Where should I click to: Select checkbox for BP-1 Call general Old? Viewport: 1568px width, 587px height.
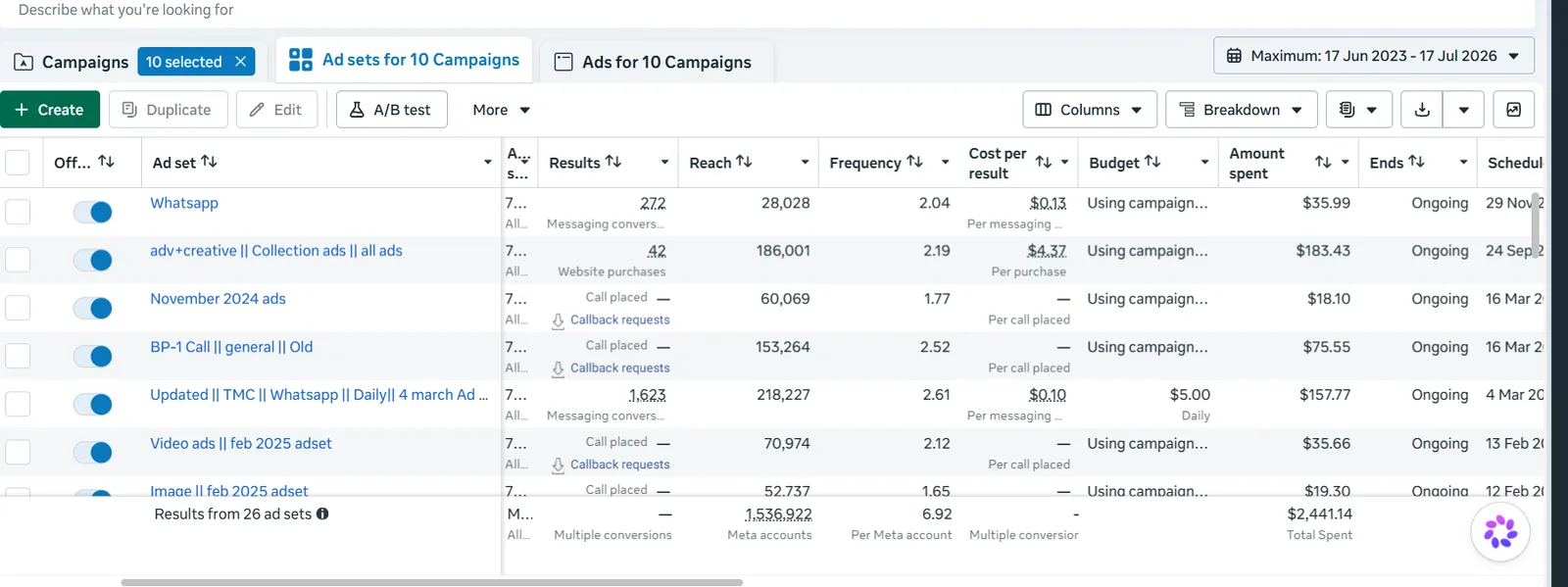pos(18,356)
